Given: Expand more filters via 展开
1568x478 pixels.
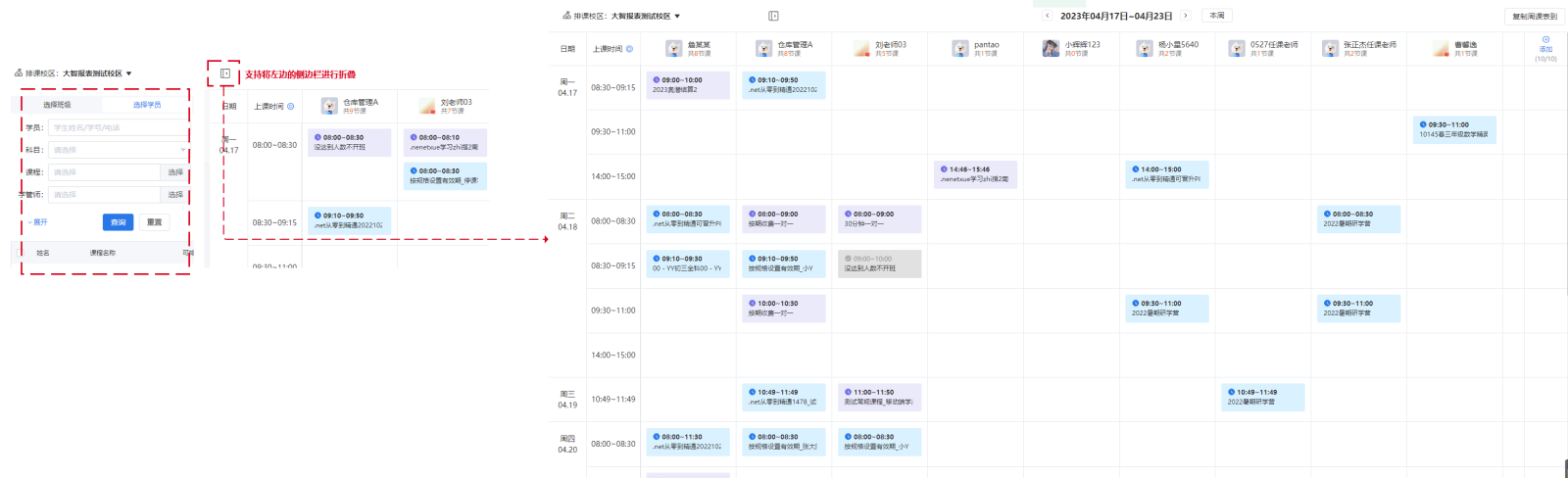Looking at the screenshot, I should (37, 222).
